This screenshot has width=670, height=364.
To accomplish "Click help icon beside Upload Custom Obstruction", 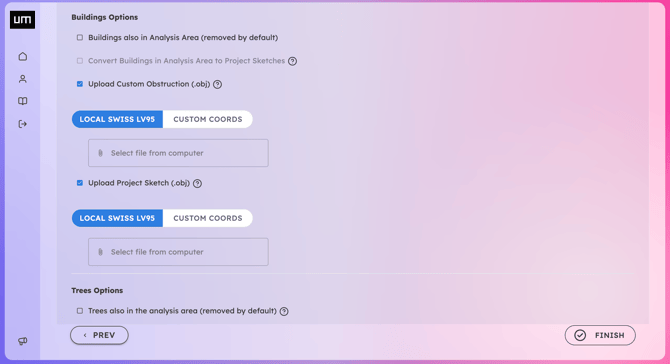I will 217,84.
